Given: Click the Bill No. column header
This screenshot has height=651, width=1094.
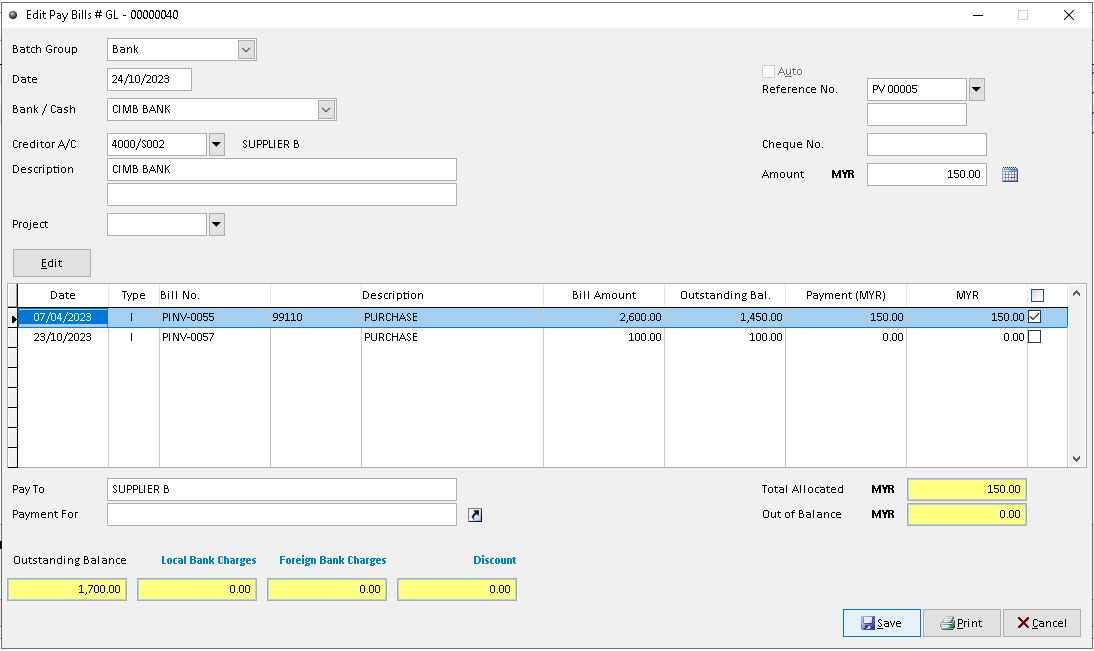Looking at the screenshot, I should coord(215,295).
